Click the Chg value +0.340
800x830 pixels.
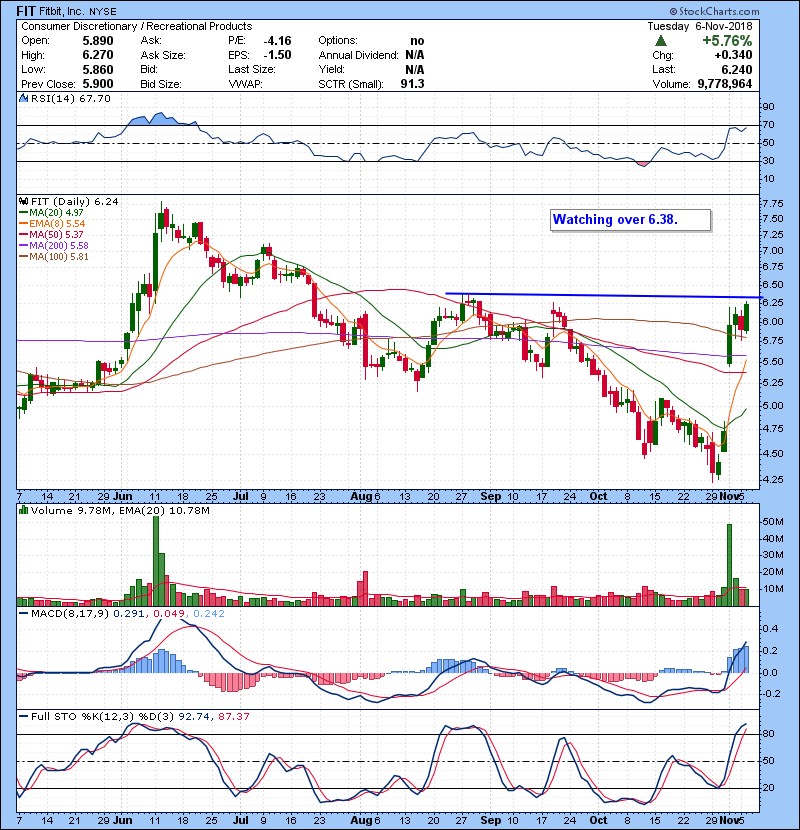[733, 55]
